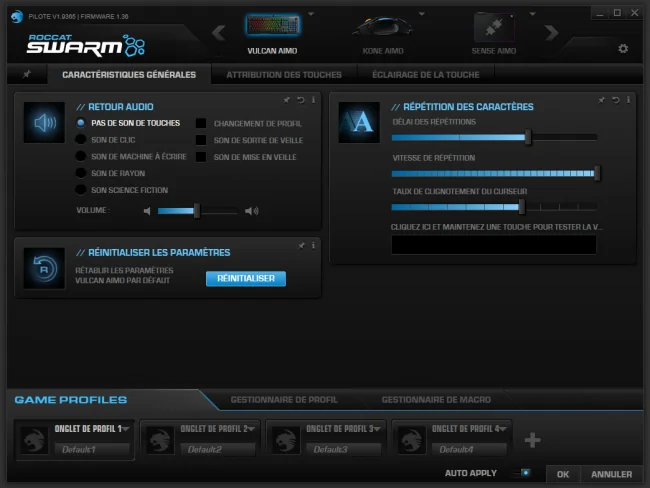Toggle the Auto Apply switch
The width and height of the screenshot is (650, 488).
522,473
